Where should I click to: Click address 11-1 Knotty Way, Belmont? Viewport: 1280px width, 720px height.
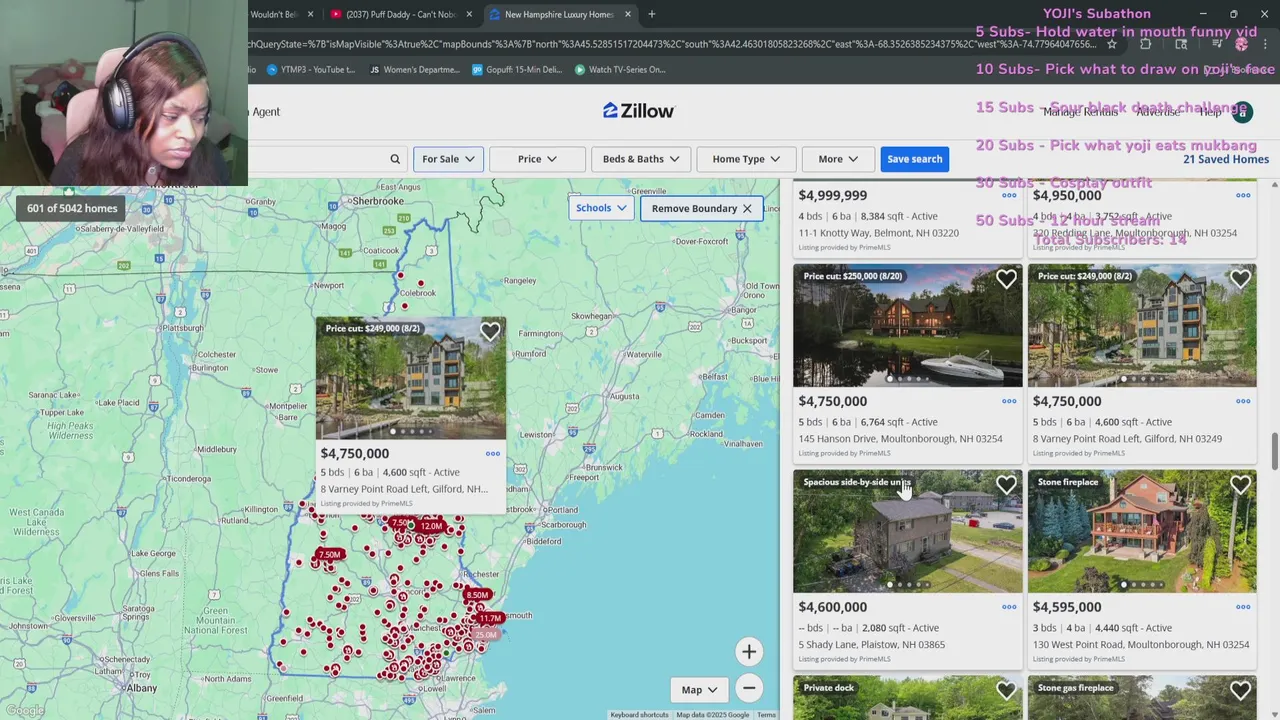pyautogui.click(x=879, y=233)
